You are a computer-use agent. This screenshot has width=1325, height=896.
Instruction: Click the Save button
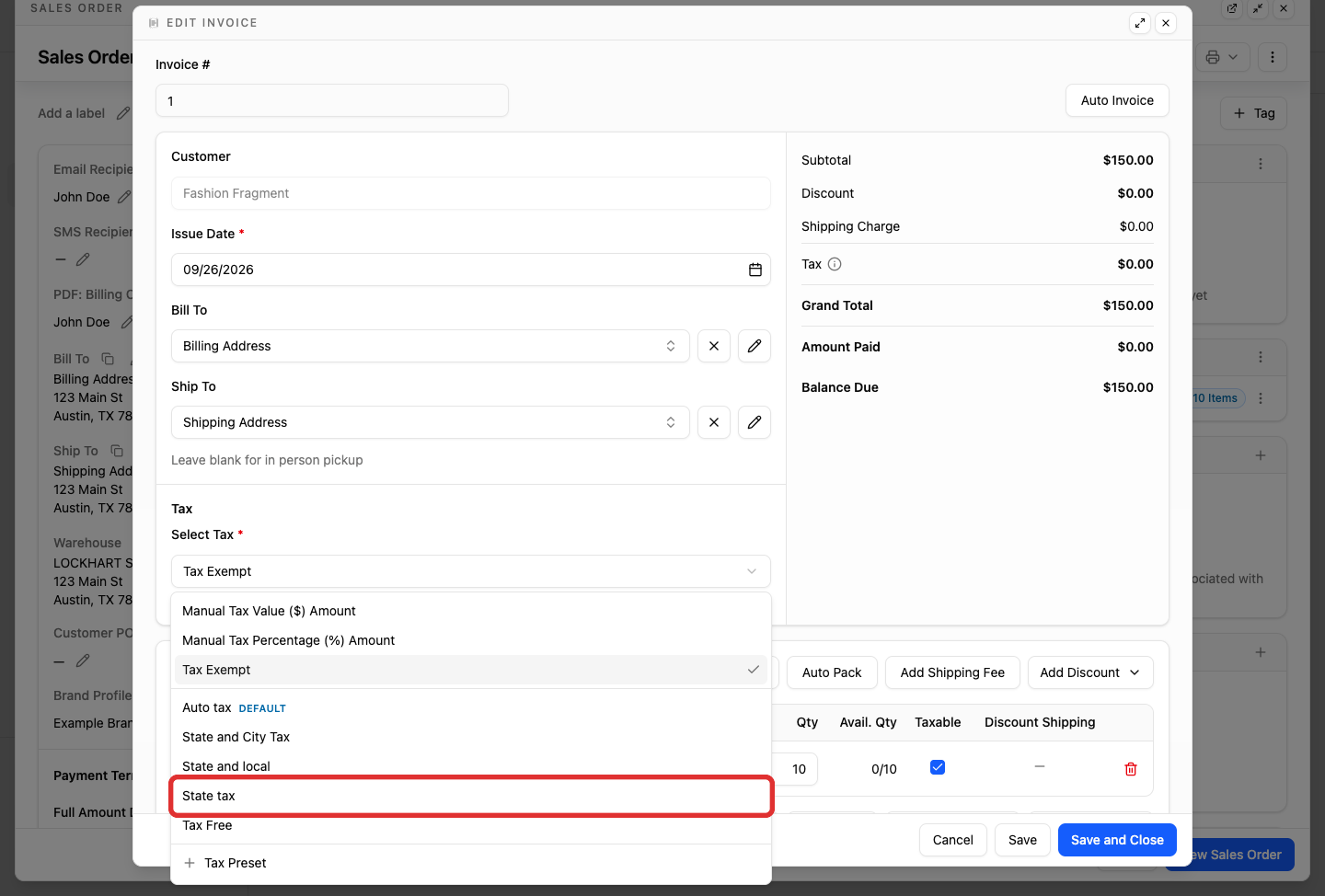[1022, 840]
